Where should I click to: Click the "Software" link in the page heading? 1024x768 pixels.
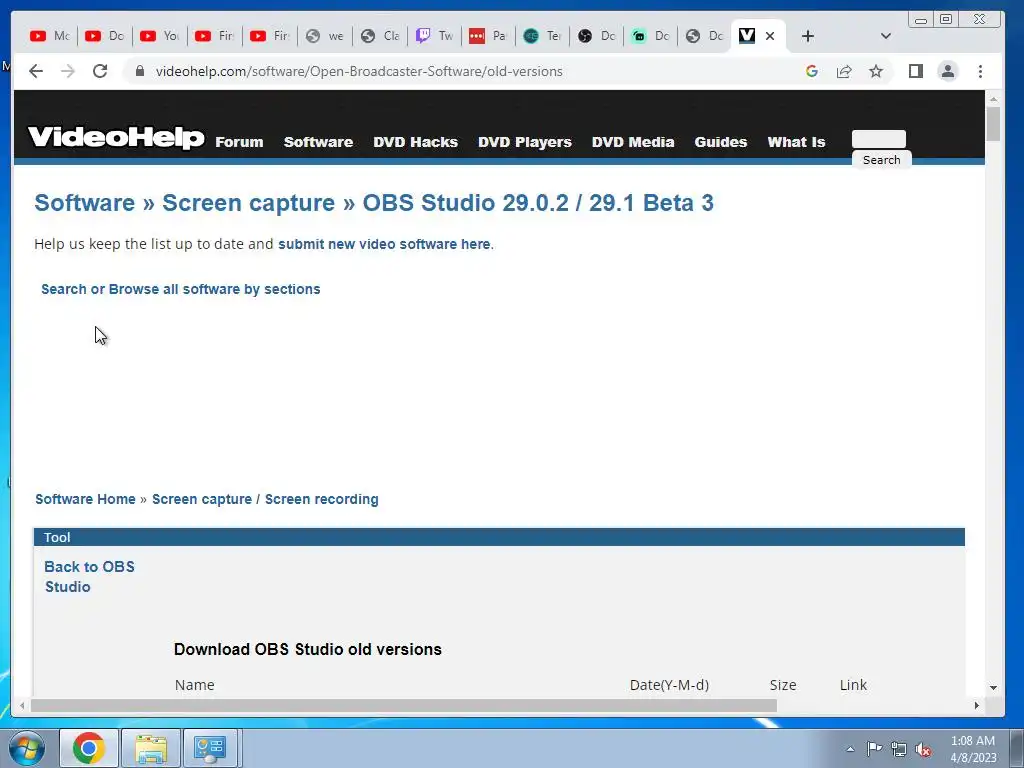tap(85, 203)
